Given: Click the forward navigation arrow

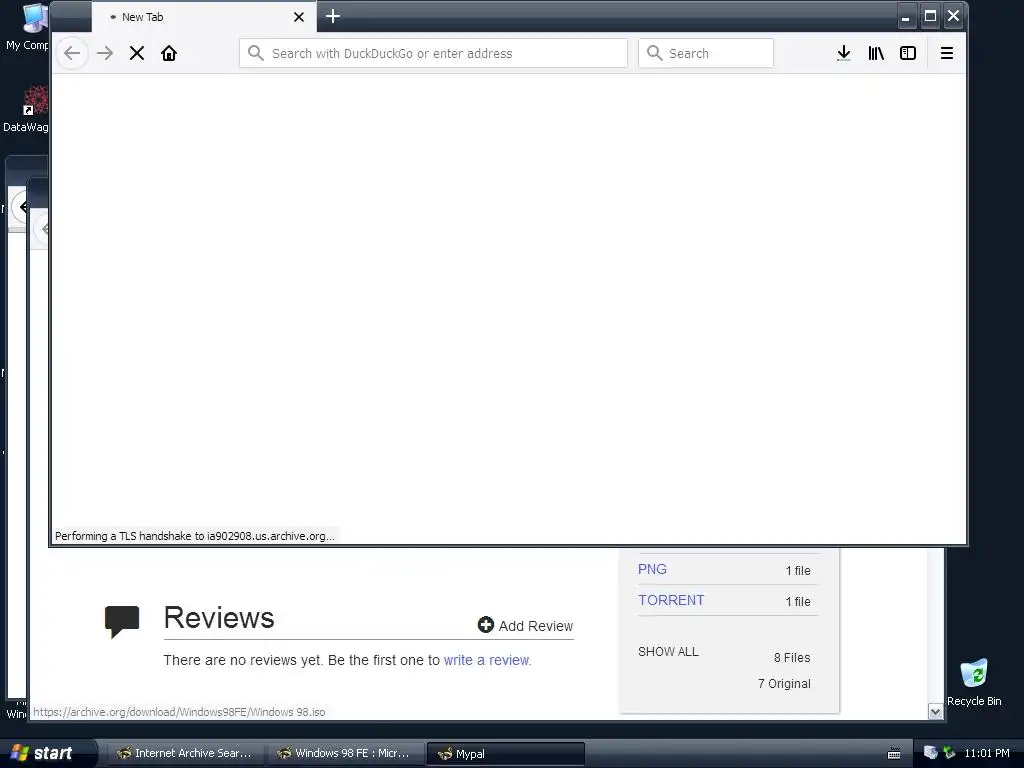Looking at the screenshot, I should (104, 53).
